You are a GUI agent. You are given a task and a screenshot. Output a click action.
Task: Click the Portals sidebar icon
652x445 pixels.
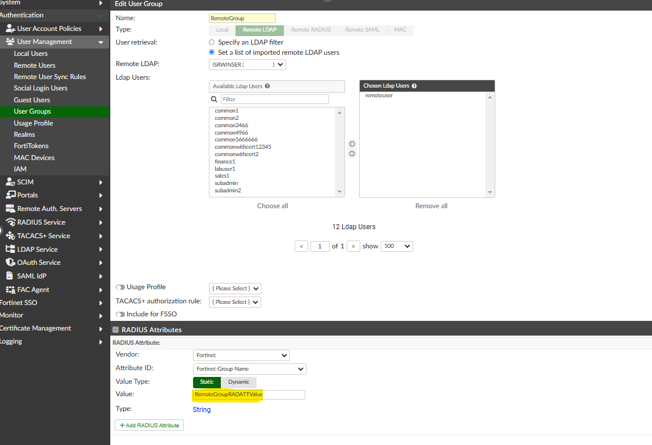coord(10,195)
